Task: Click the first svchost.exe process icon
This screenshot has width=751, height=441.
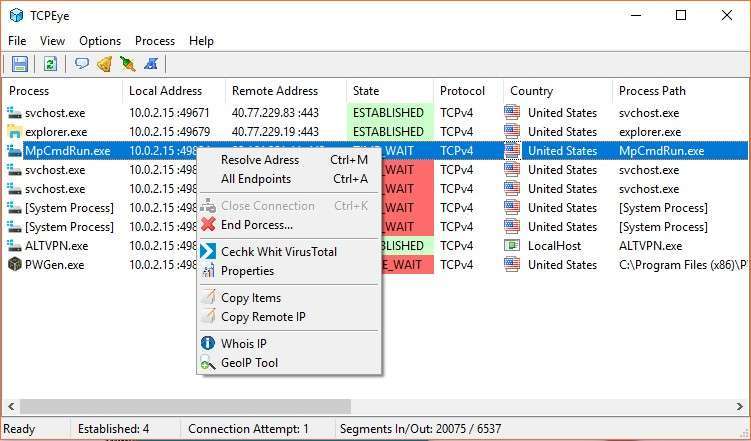Action: coord(15,113)
